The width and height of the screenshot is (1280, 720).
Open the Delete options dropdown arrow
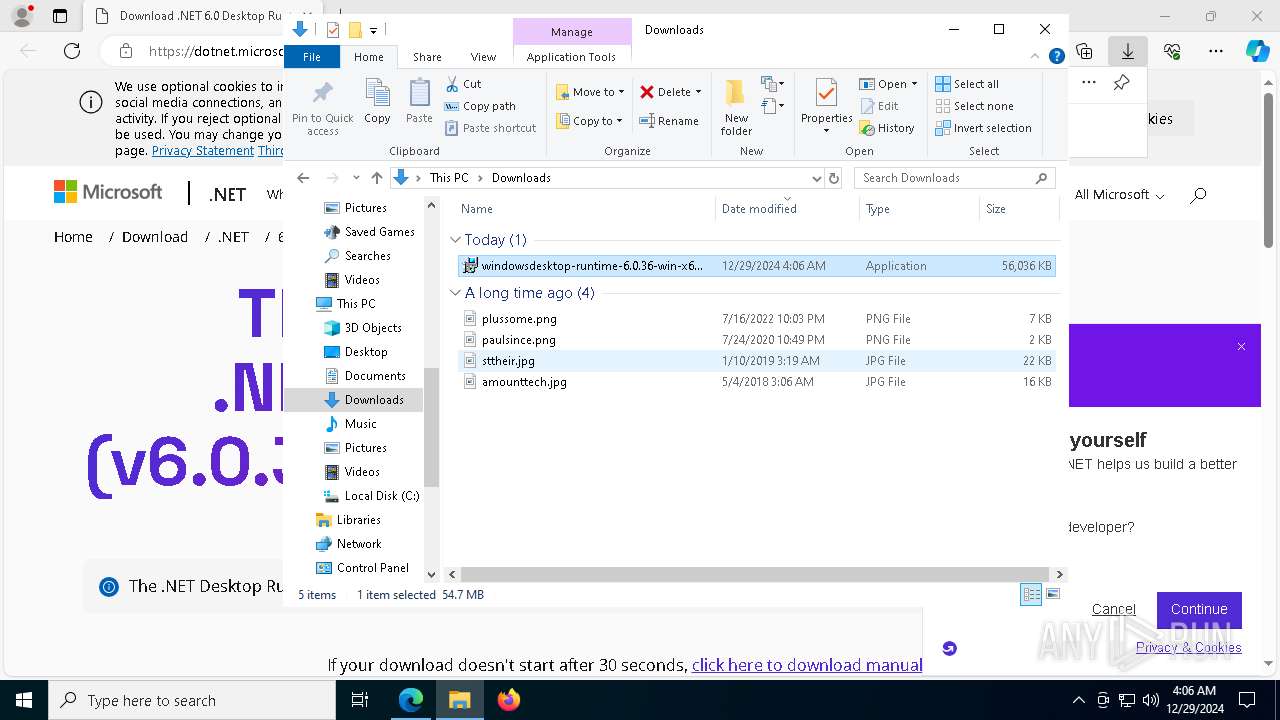tap(698, 92)
